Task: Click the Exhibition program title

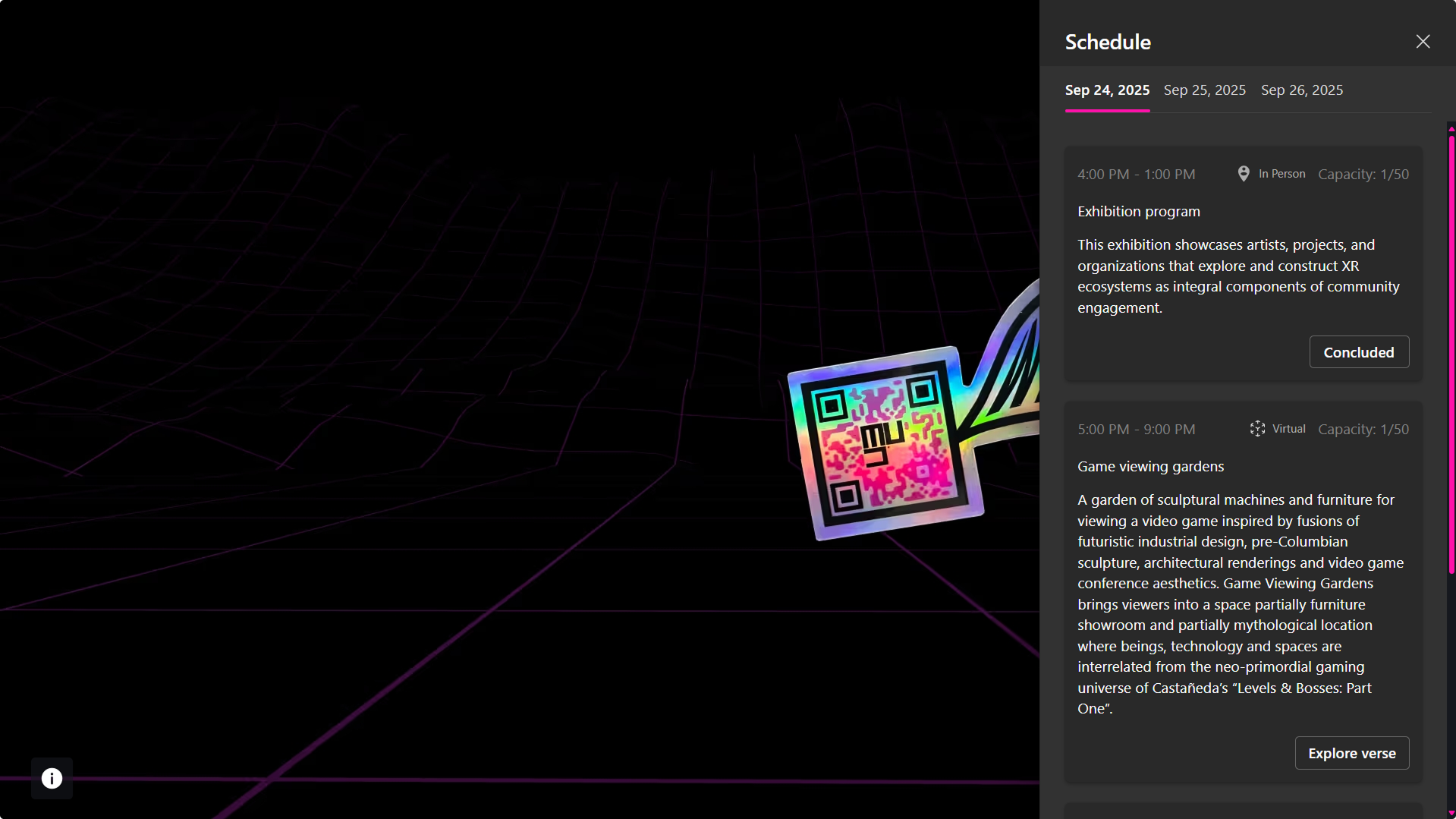Action: coord(1138,211)
